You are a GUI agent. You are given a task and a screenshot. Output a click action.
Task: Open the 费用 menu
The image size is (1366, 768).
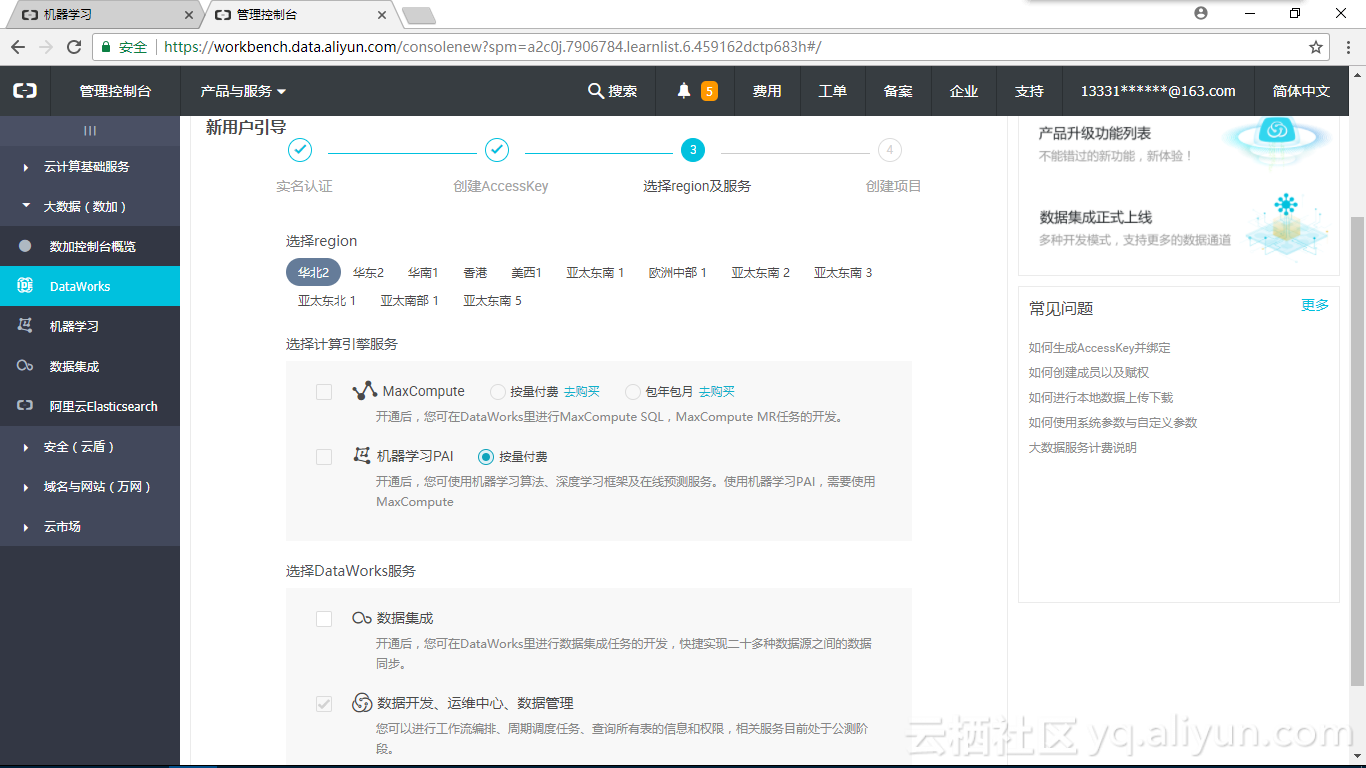[767, 91]
